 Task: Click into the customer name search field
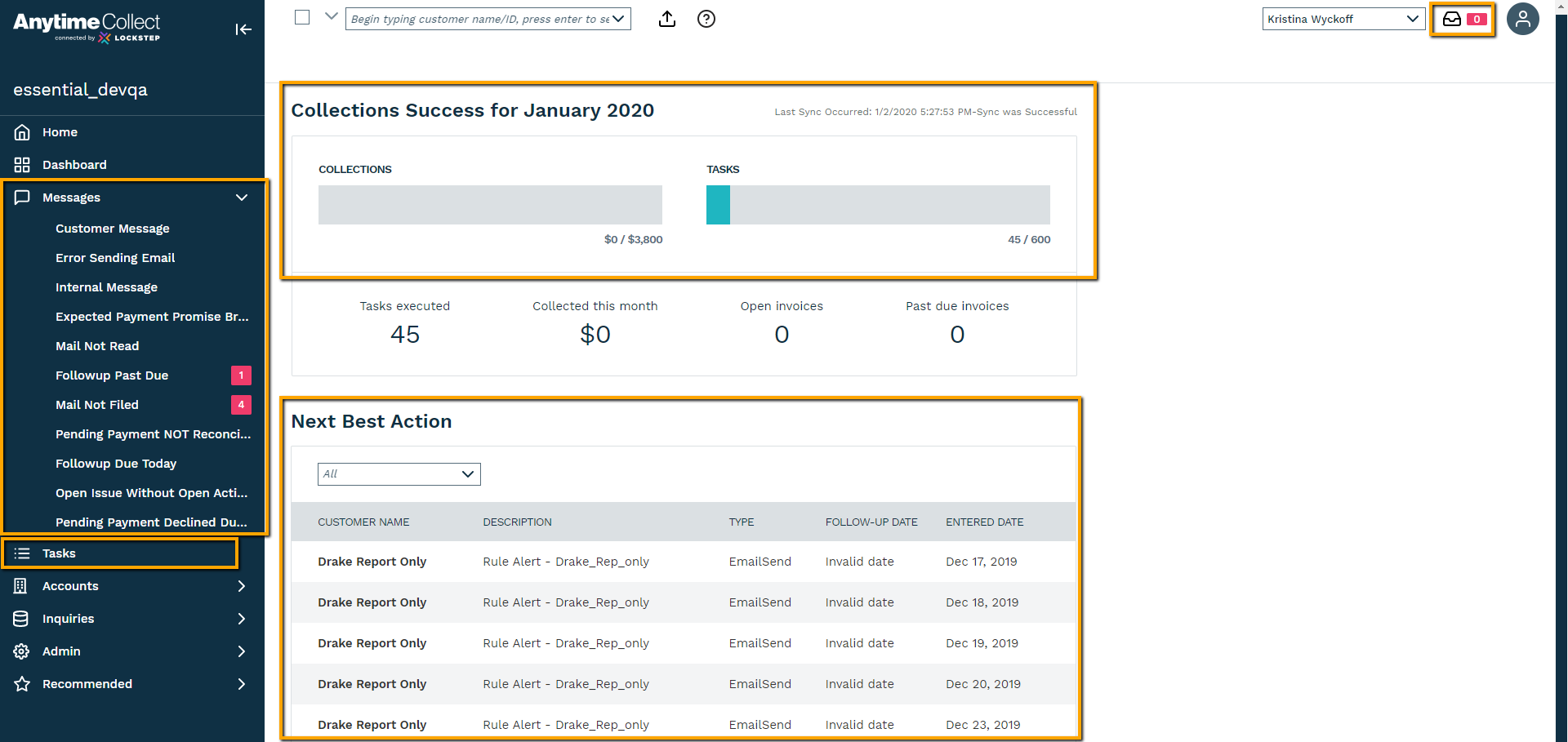(479, 19)
